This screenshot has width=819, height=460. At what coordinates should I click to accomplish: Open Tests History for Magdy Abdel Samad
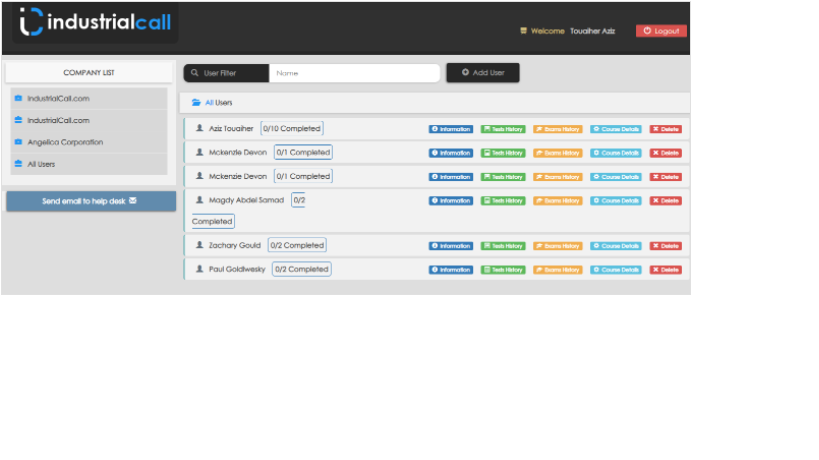(503, 200)
